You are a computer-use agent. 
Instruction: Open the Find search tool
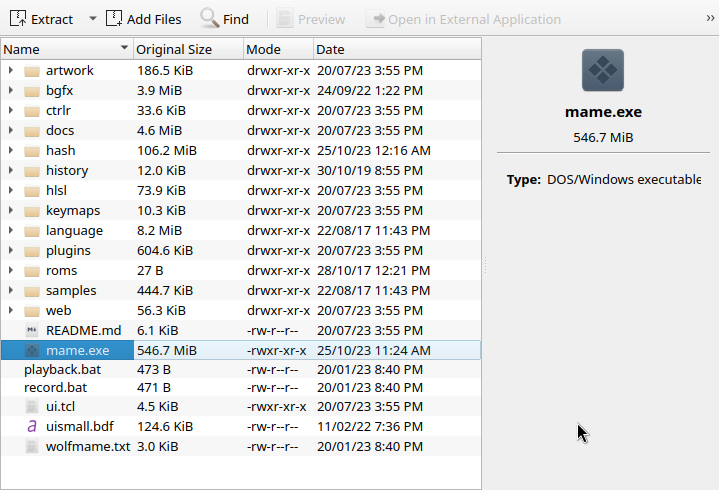pyautogui.click(x=224, y=19)
